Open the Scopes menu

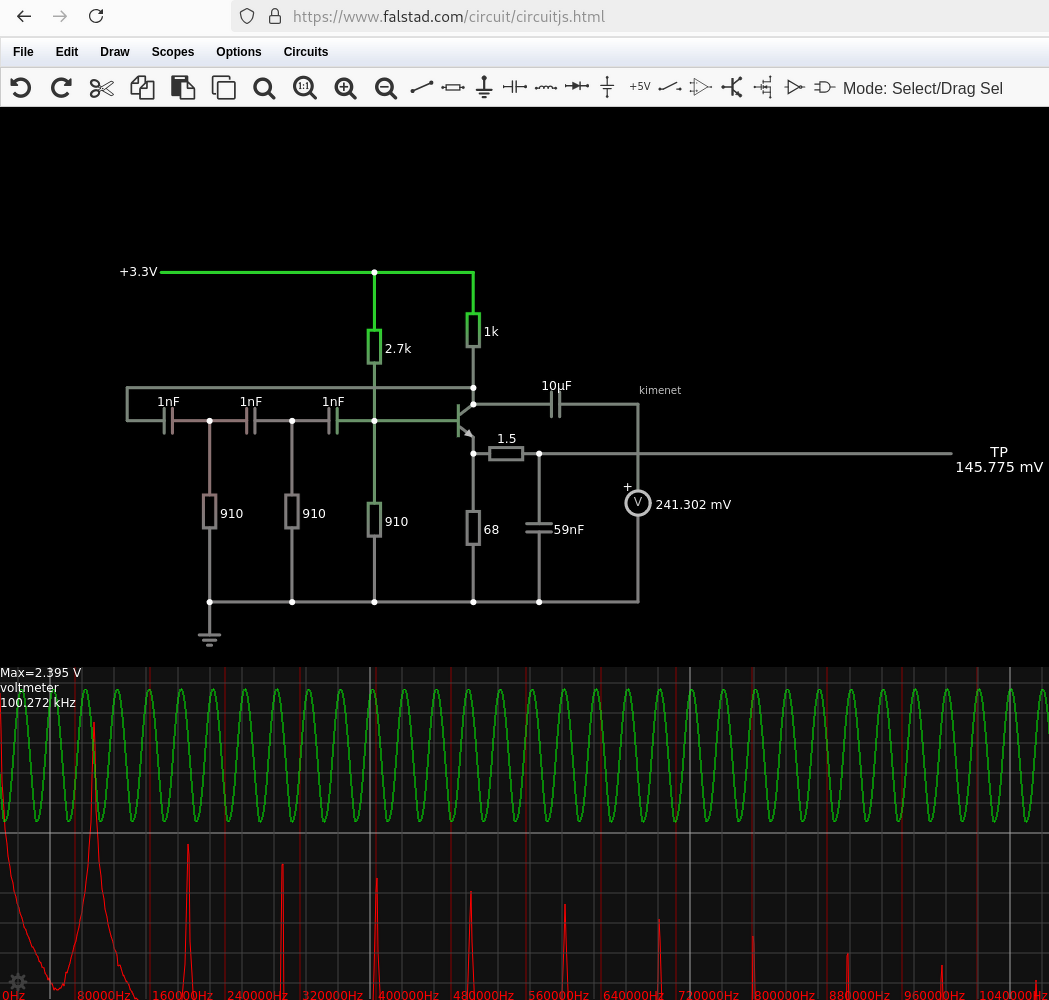pos(173,52)
